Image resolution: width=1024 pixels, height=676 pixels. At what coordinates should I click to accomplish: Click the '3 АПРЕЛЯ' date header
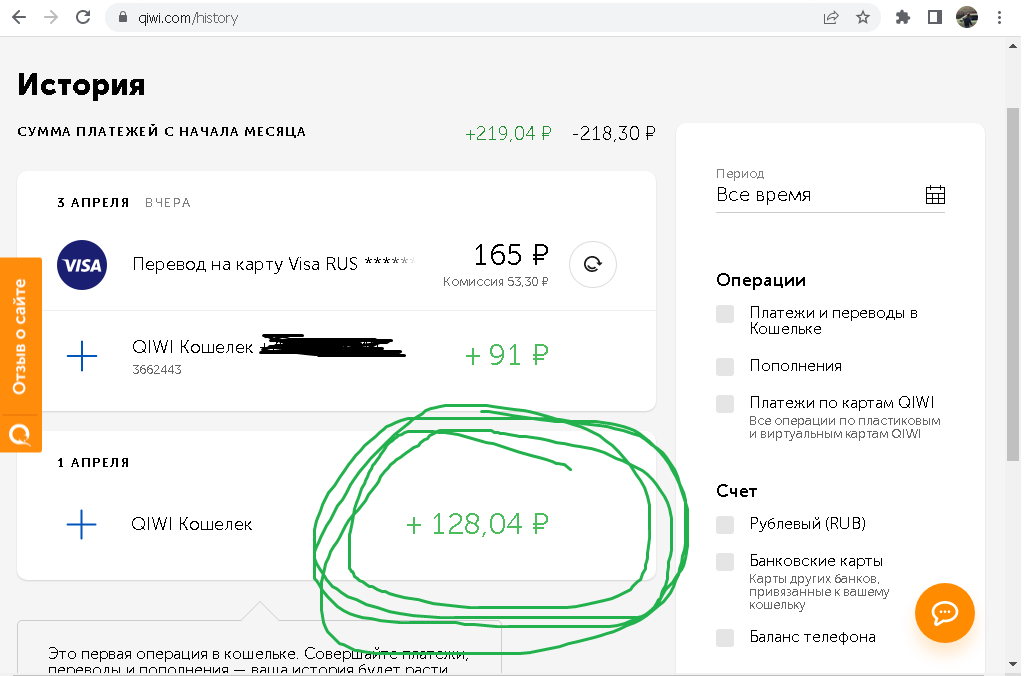coord(93,203)
